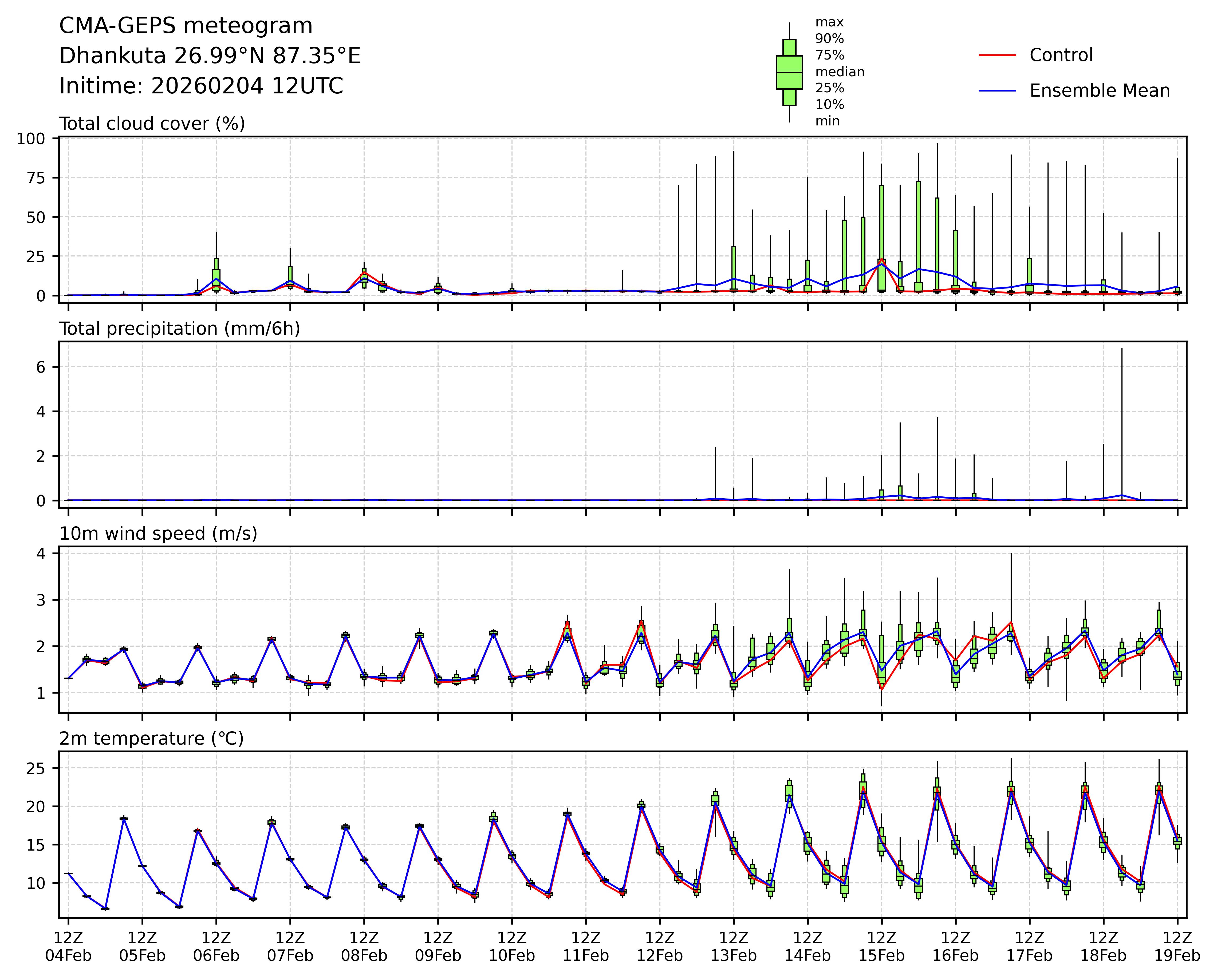
Task: Click the 'Dhankuta 26.99°N 87.35°E' location text
Action: [210, 56]
